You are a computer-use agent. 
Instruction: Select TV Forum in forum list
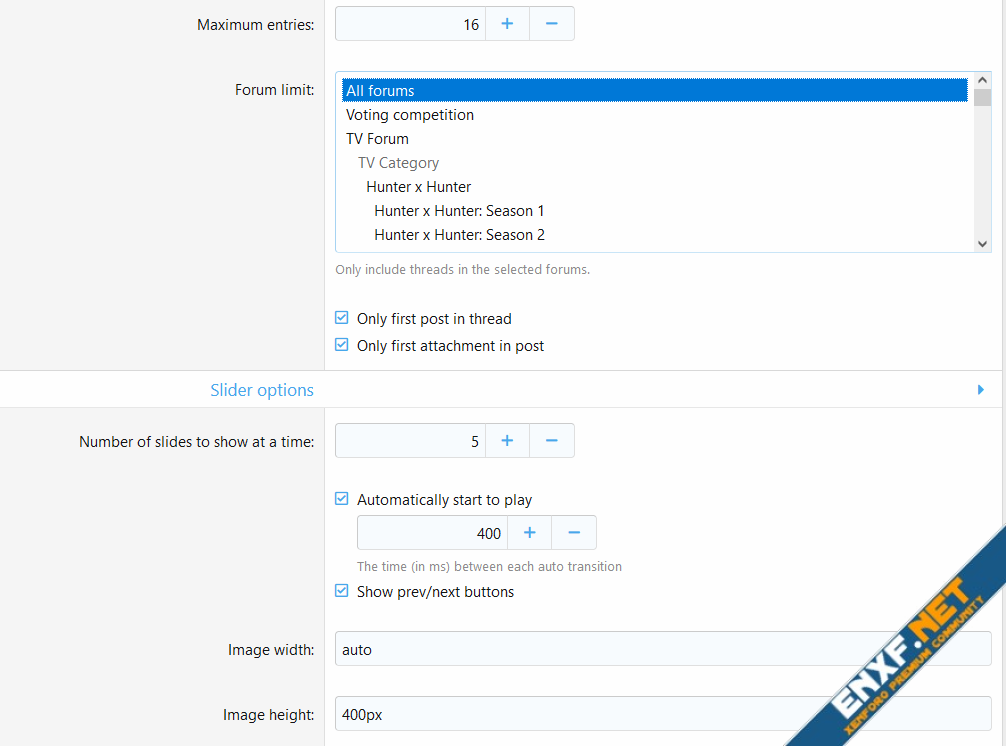click(378, 139)
